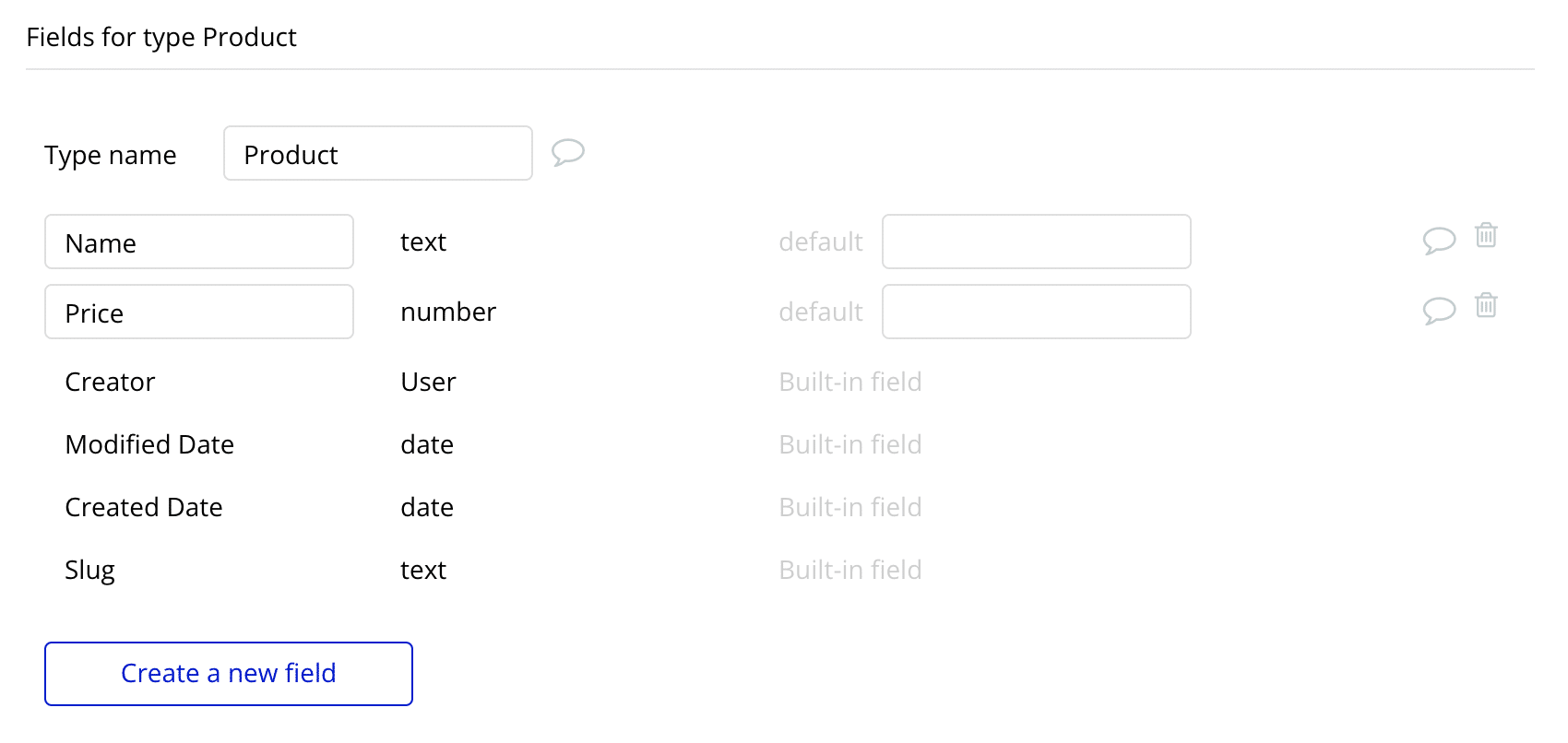Open the comment bubble in the second field row

(x=1439, y=312)
